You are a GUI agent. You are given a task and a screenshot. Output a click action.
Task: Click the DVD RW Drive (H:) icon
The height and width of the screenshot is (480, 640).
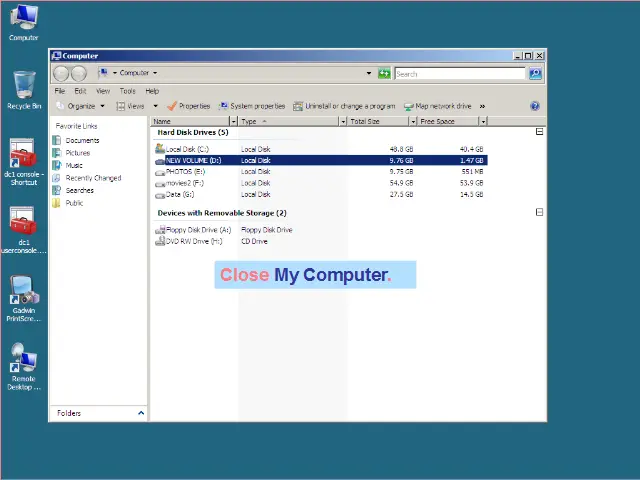coord(160,241)
